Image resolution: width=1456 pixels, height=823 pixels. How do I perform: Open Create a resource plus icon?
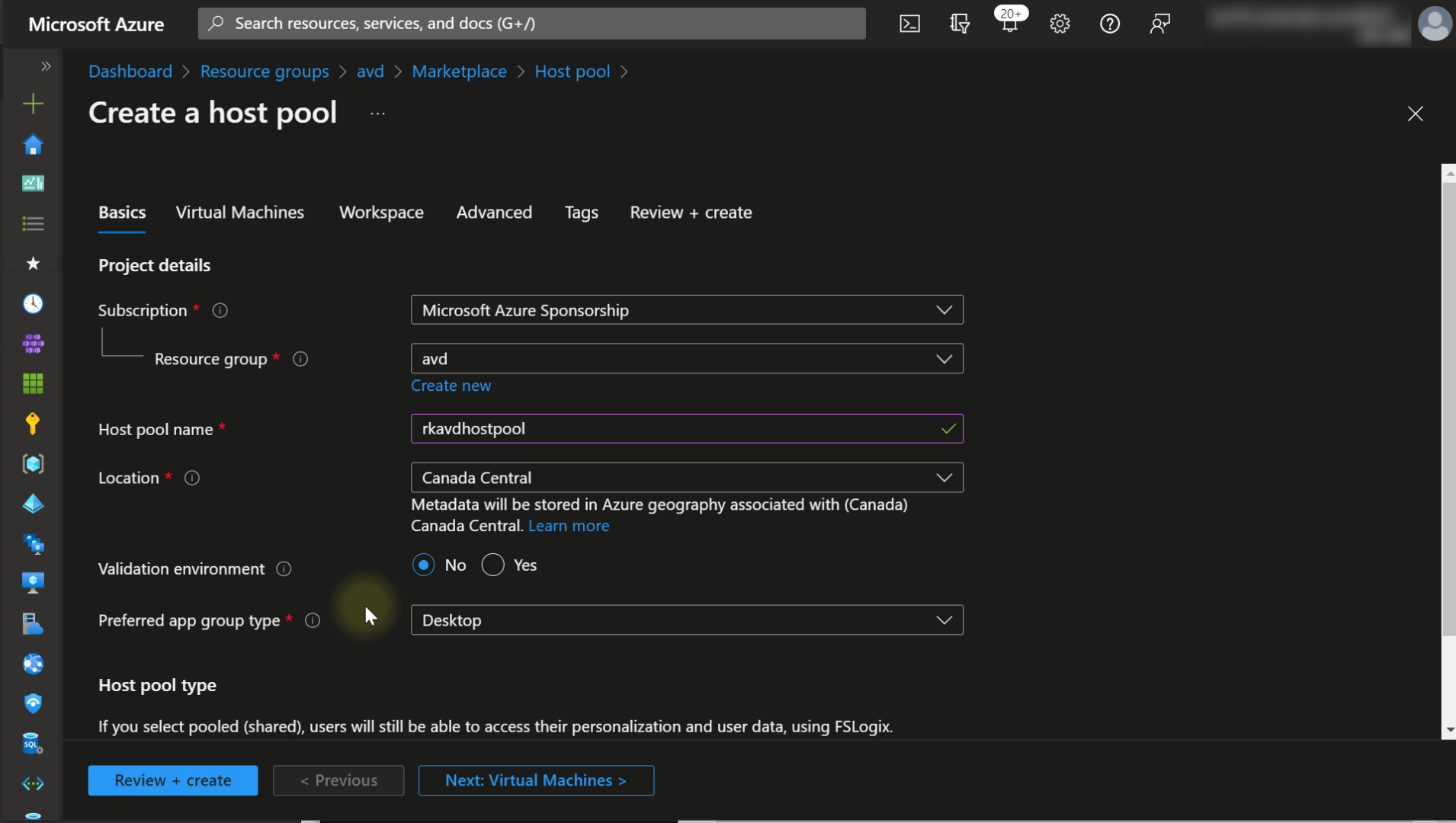point(33,104)
